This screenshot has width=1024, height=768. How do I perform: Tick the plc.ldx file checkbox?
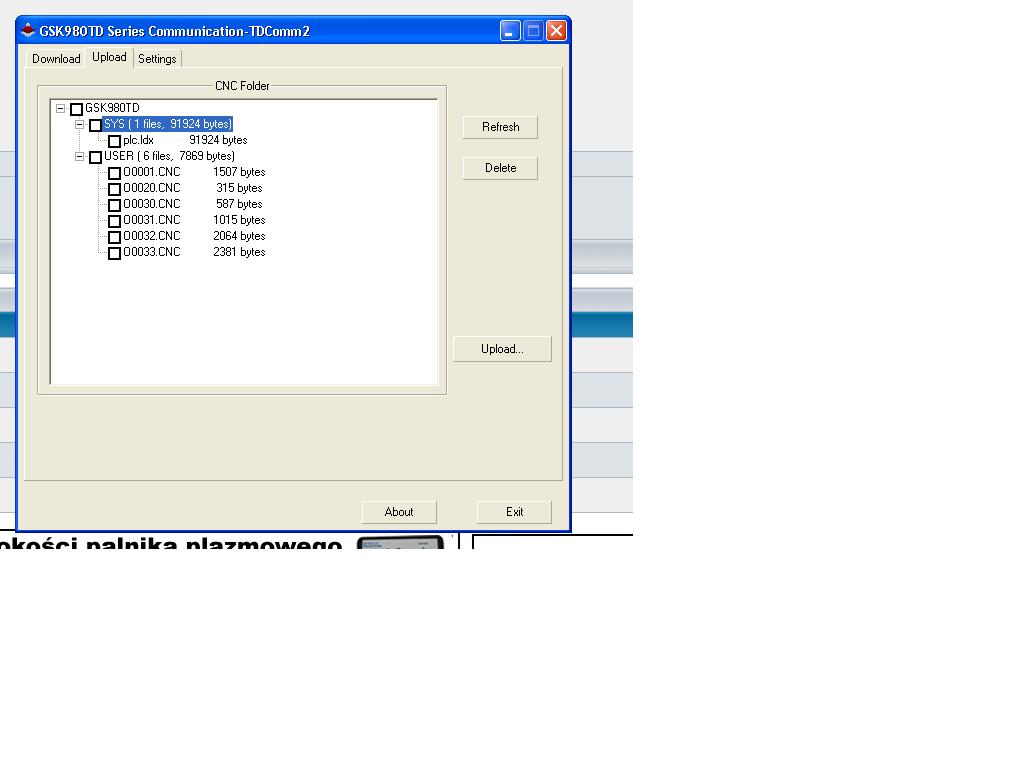(x=114, y=141)
